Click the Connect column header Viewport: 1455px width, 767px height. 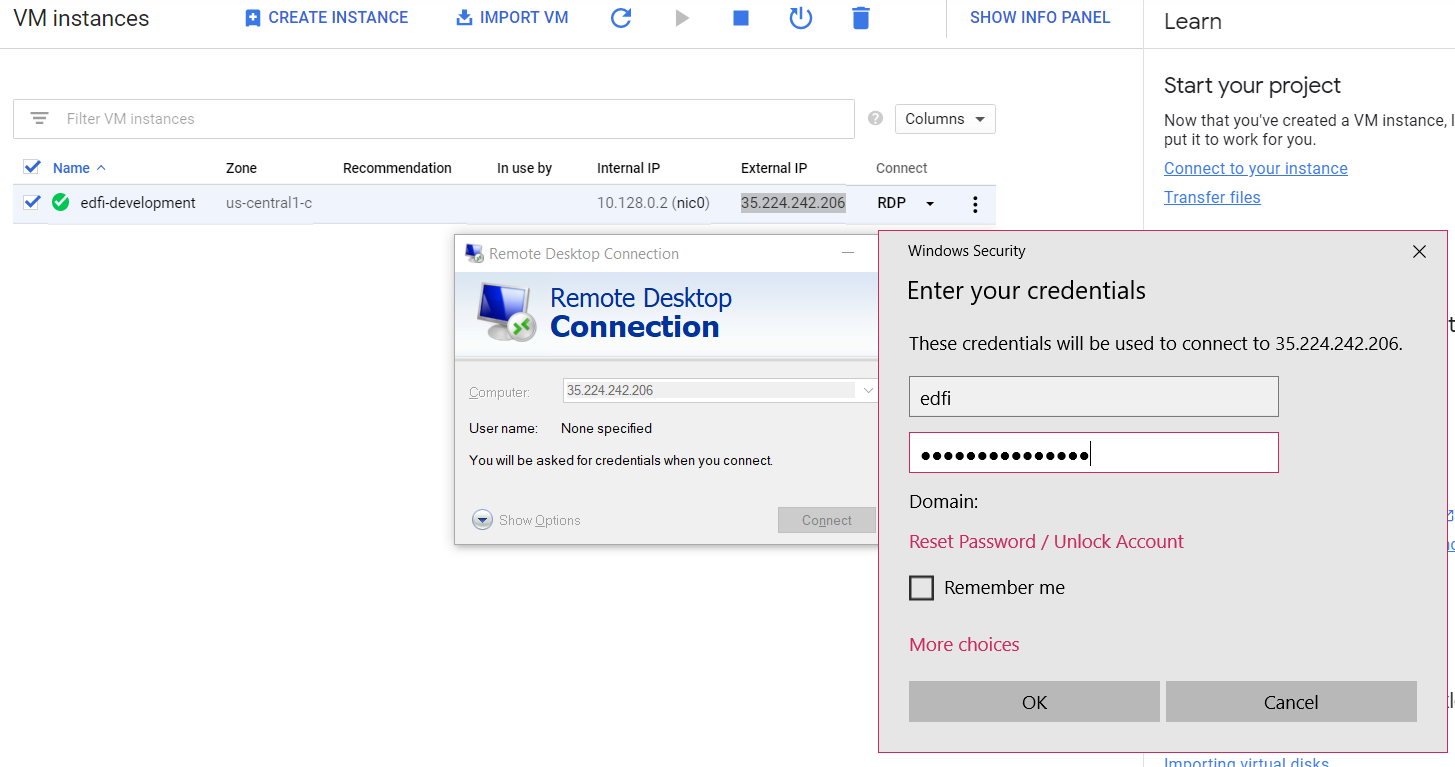[902, 168]
